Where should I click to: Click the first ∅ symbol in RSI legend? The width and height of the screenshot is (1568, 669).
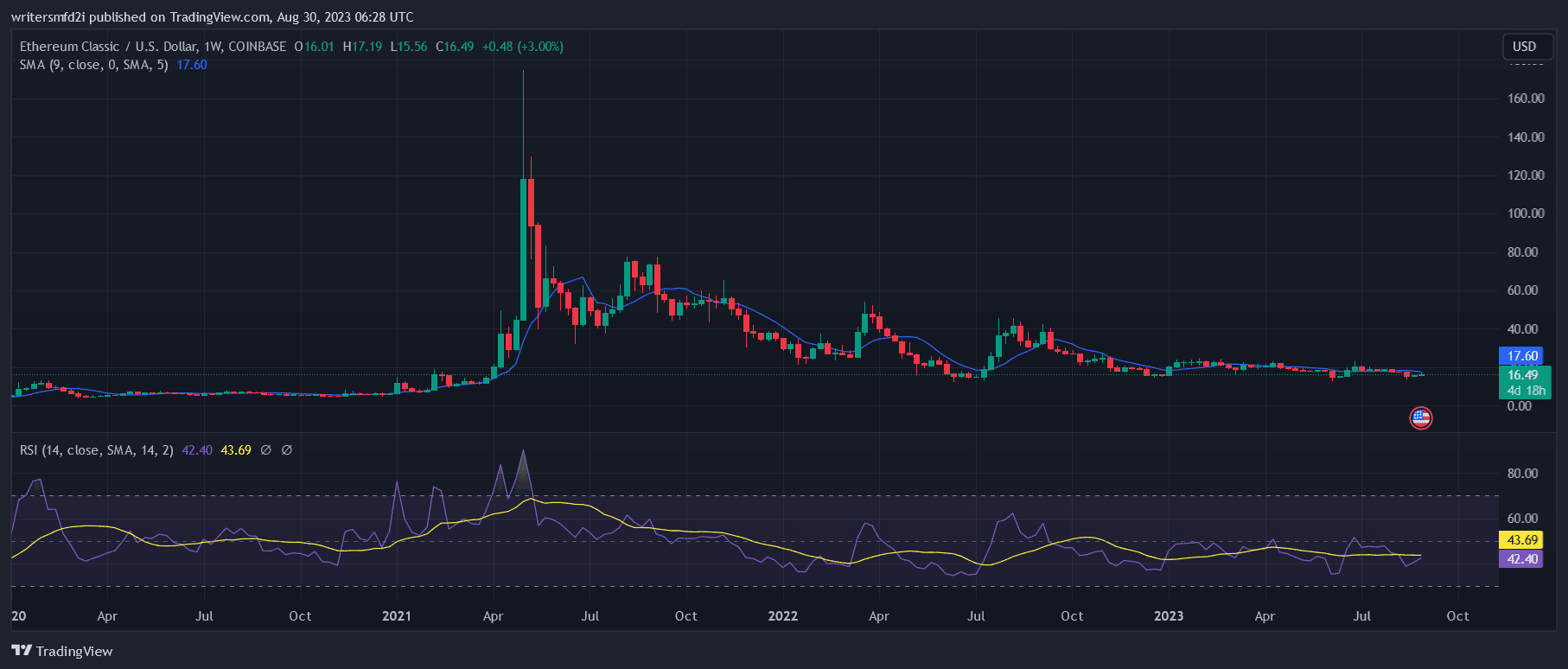click(266, 450)
